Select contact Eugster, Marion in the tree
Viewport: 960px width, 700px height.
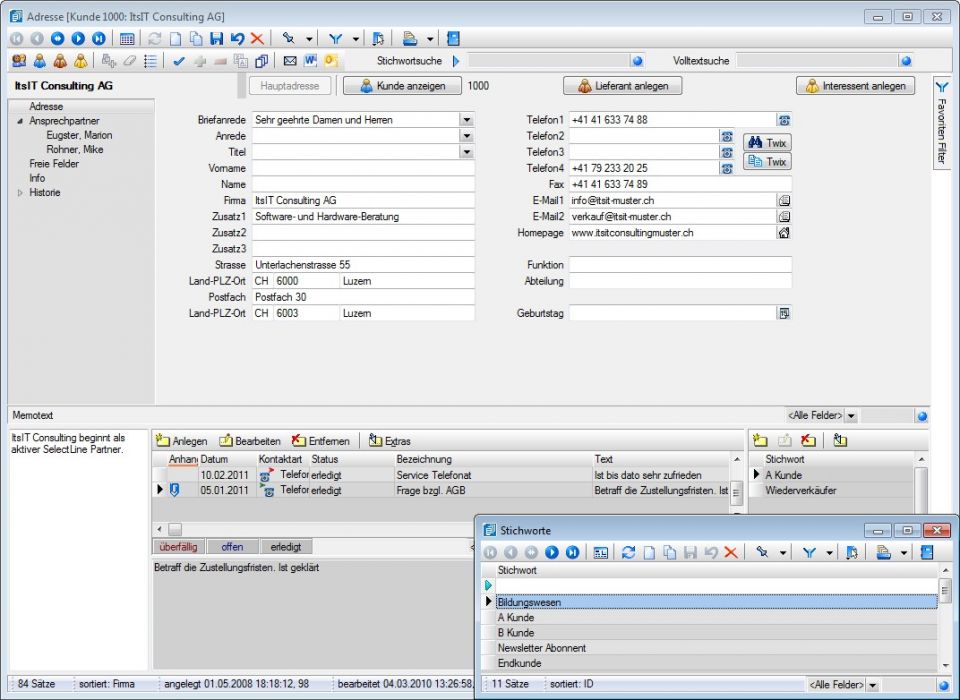point(79,135)
